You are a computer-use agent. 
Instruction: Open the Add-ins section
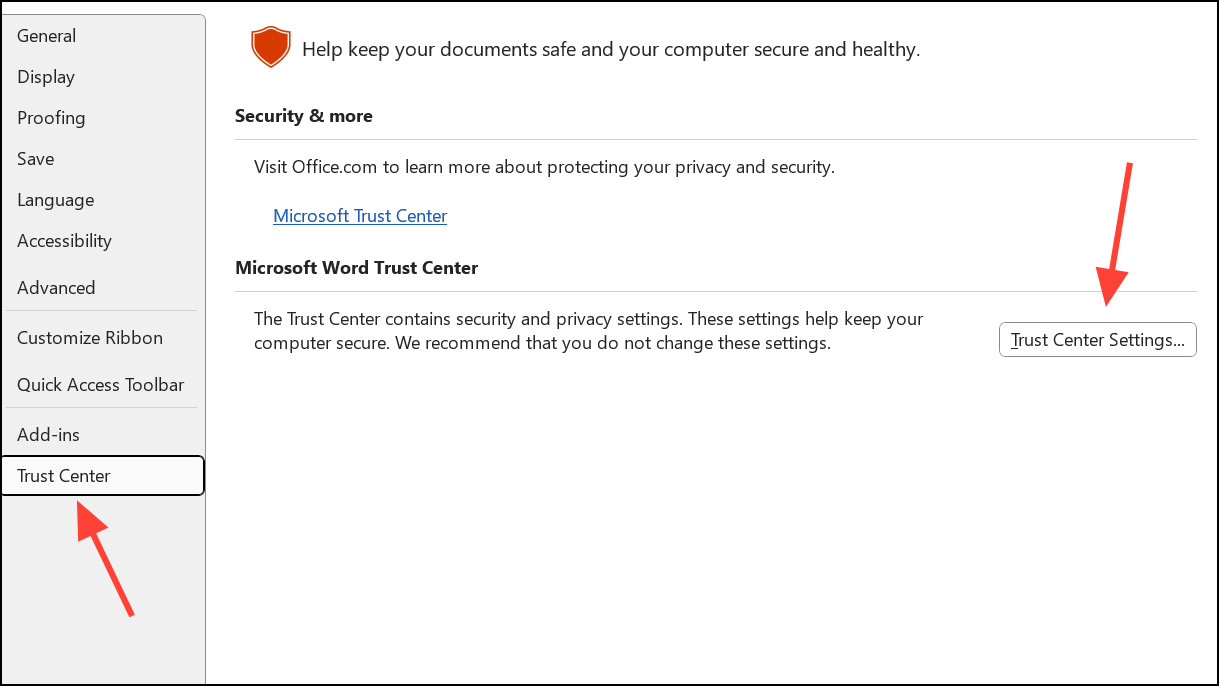point(48,434)
